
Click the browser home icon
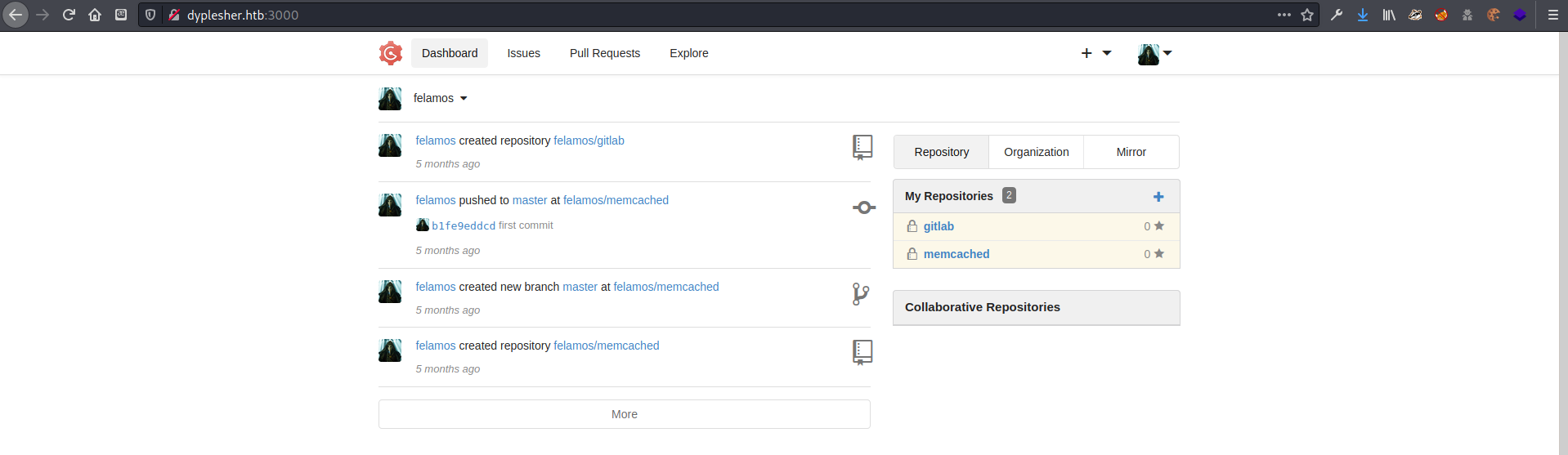[95, 15]
